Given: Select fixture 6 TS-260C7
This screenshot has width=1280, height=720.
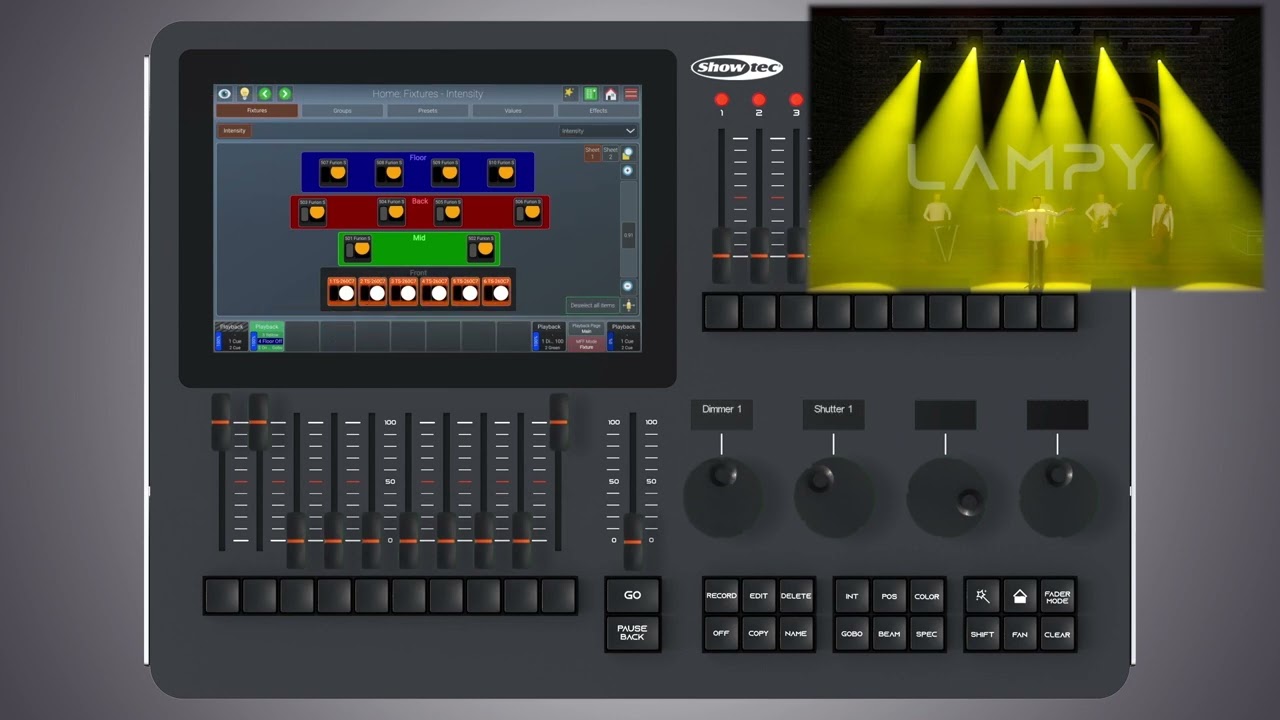Looking at the screenshot, I should coord(497,291).
